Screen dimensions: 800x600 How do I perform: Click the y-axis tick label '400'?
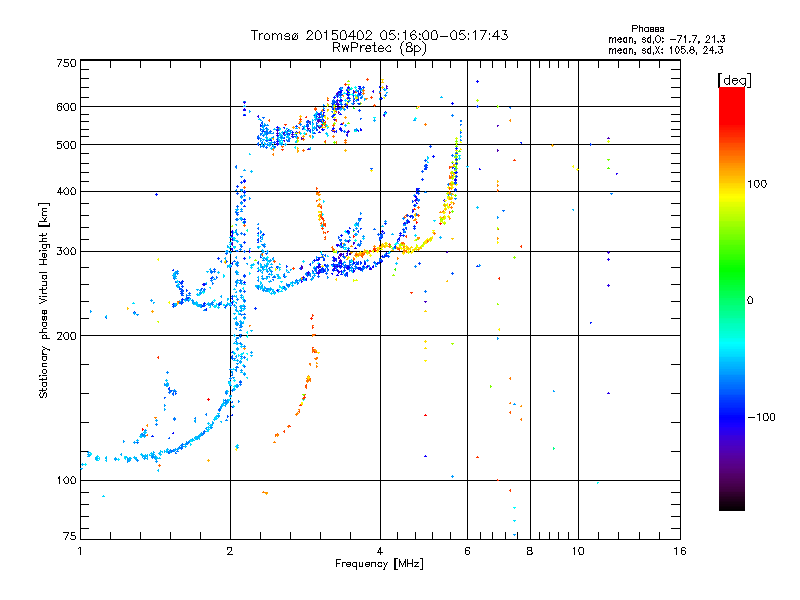(66, 192)
